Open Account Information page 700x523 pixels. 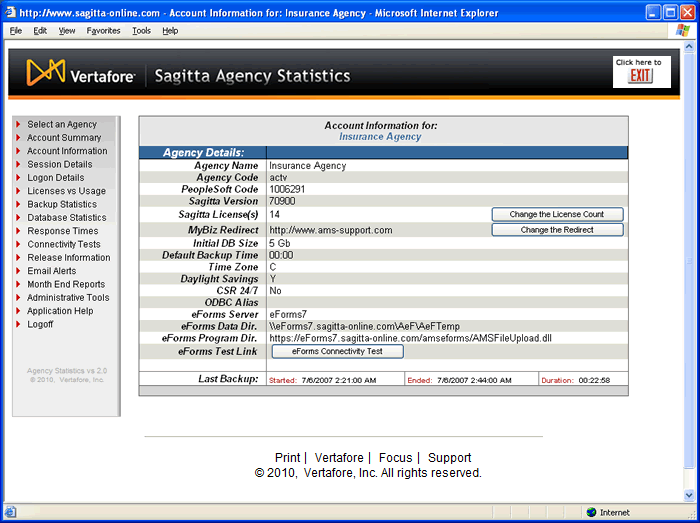(67, 151)
